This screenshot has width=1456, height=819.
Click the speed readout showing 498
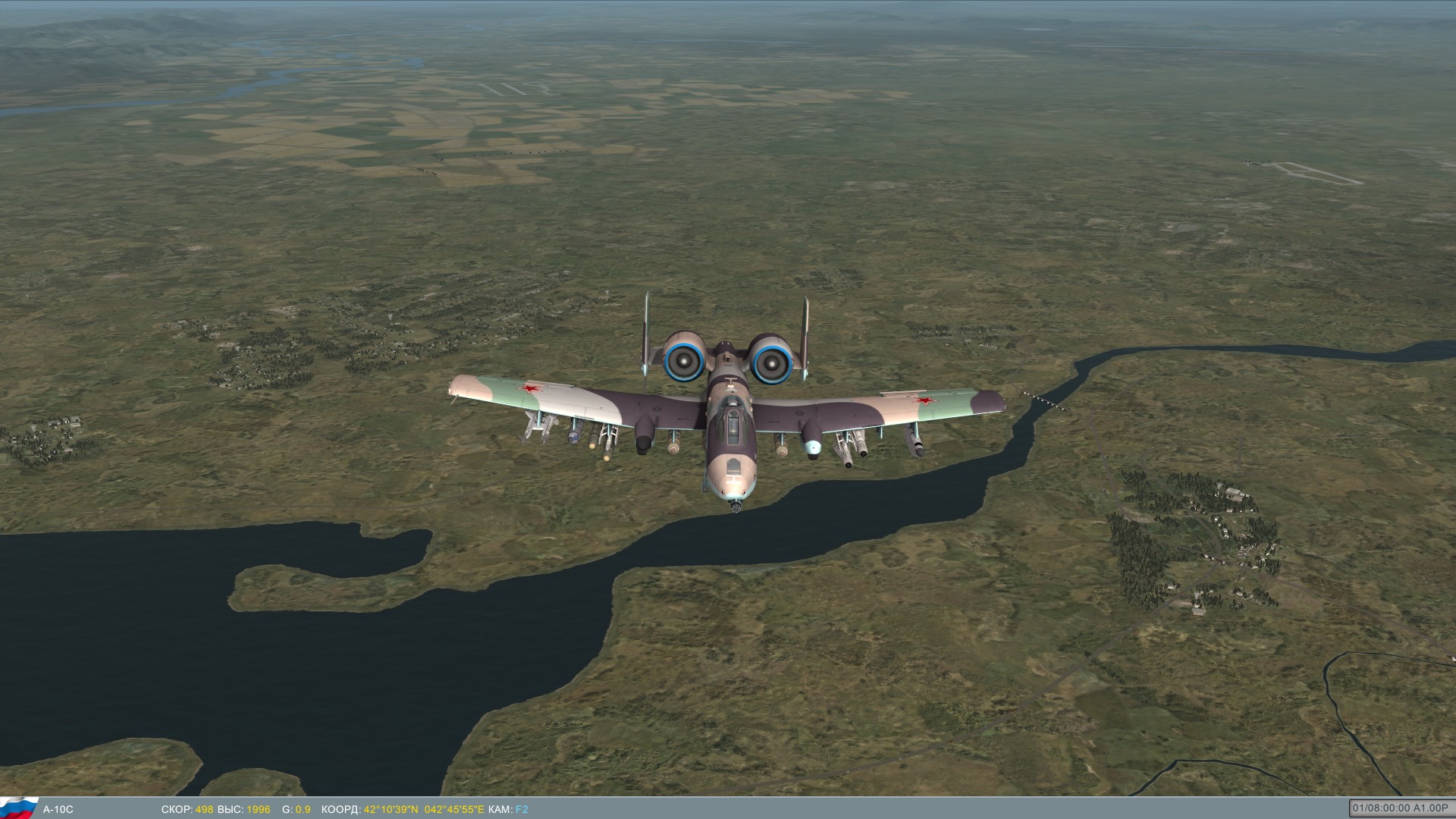point(204,809)
